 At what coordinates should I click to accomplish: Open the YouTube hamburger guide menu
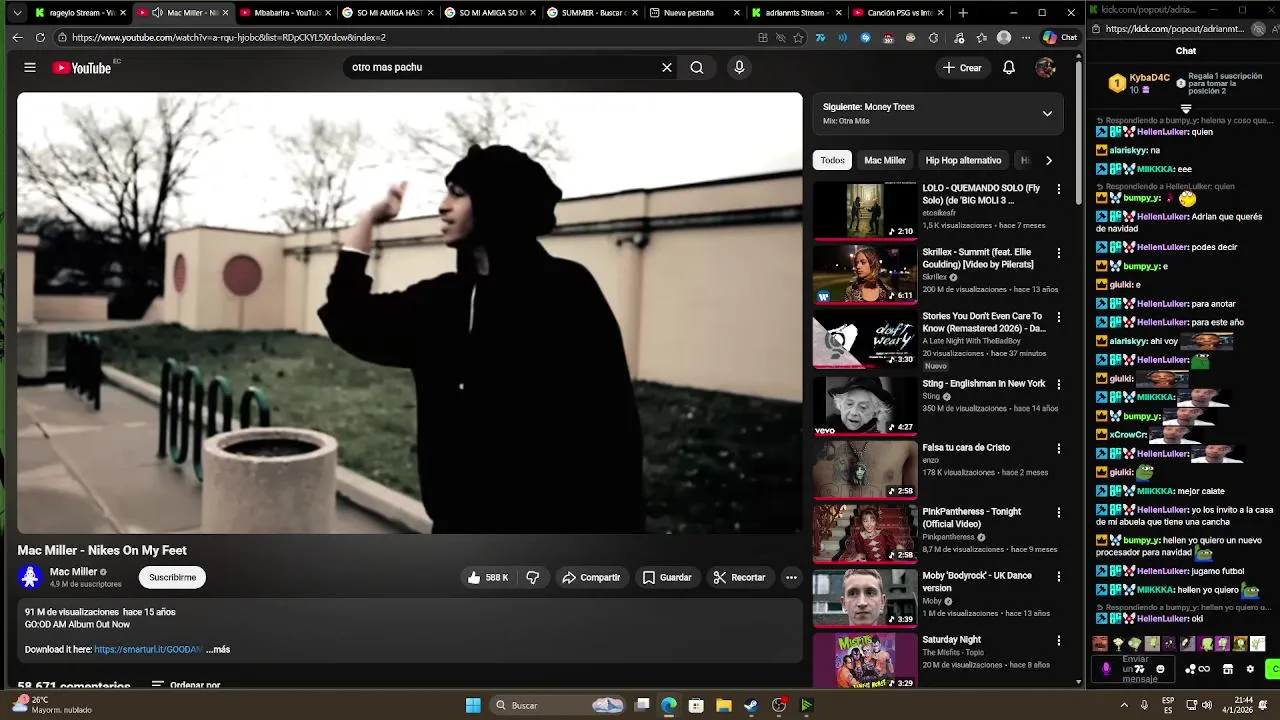tap(30, 67)
